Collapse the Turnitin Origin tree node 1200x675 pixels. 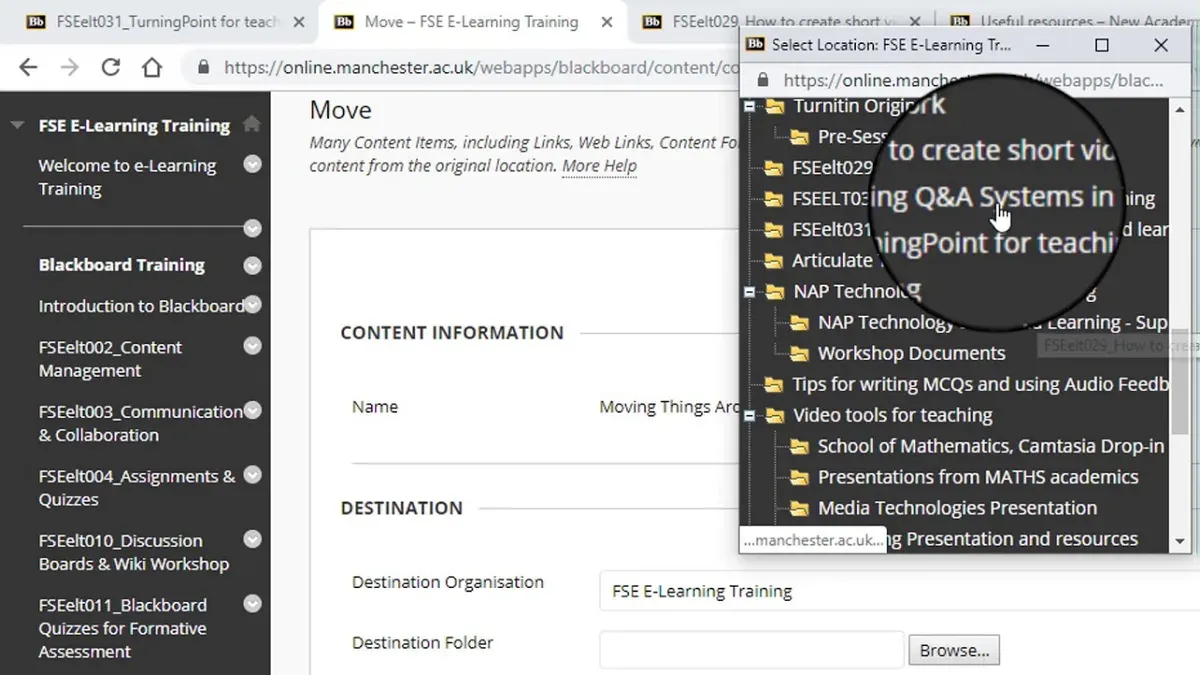749,106
